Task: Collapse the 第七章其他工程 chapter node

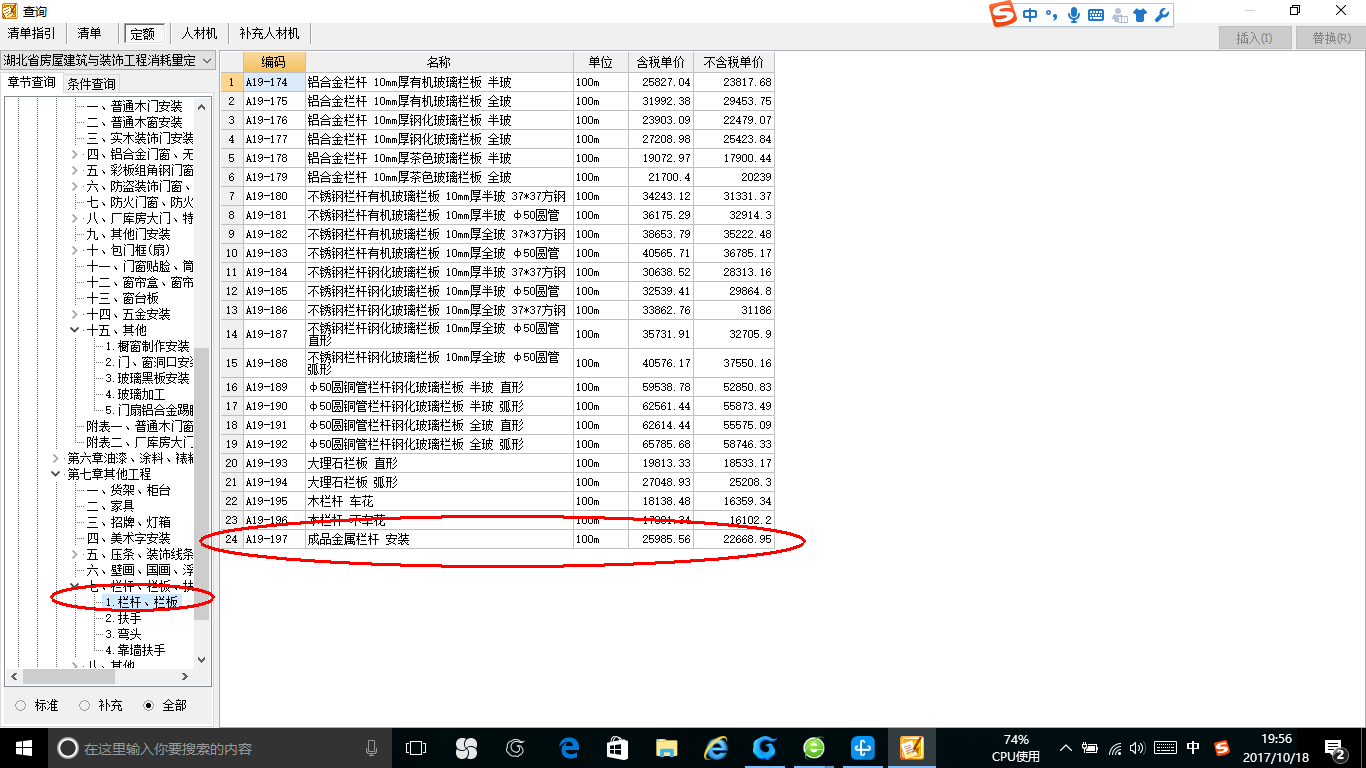Action: click(x=56, y=474)
